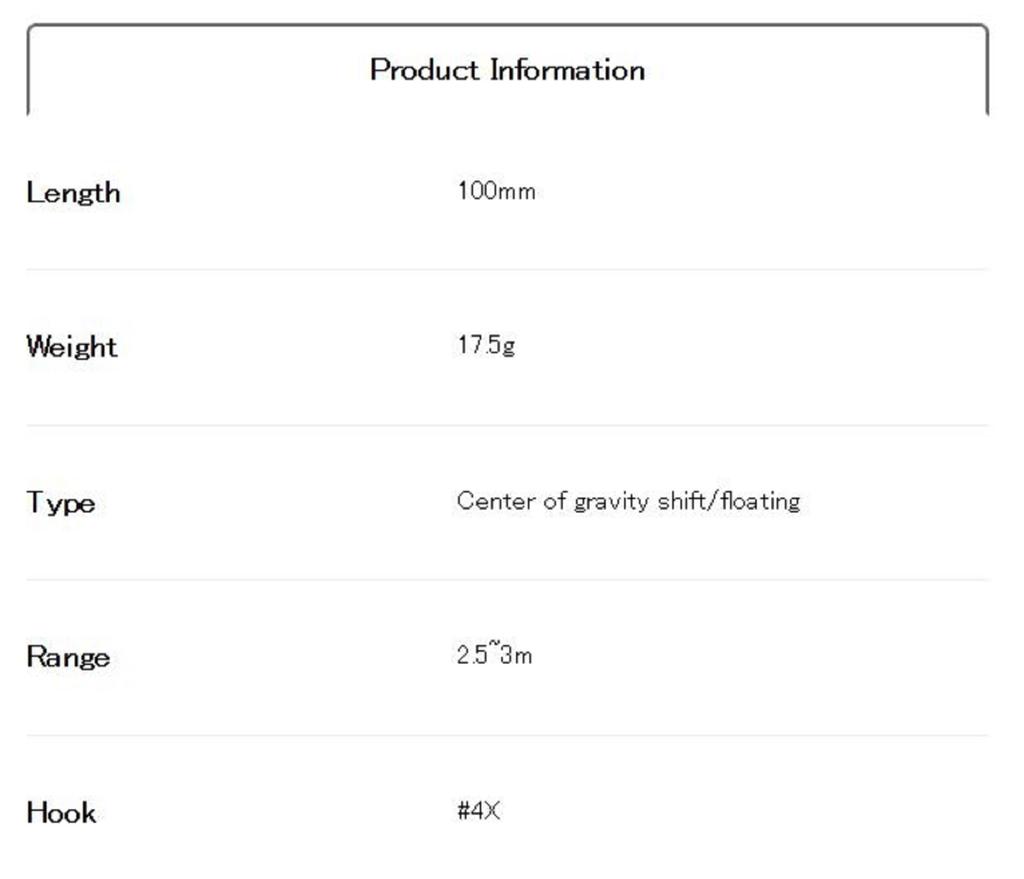Image resolution: width=1024 pixels, height=879 pixels.
Task: Select the Length row label
Action: [x=73, y=192]
